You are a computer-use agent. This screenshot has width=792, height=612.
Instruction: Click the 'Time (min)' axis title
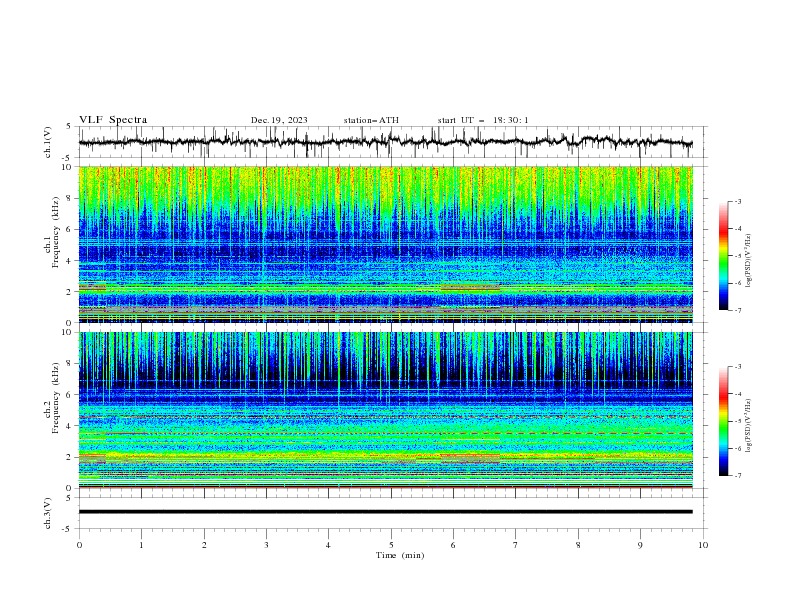pyautogui.click(x=400, y=555)
